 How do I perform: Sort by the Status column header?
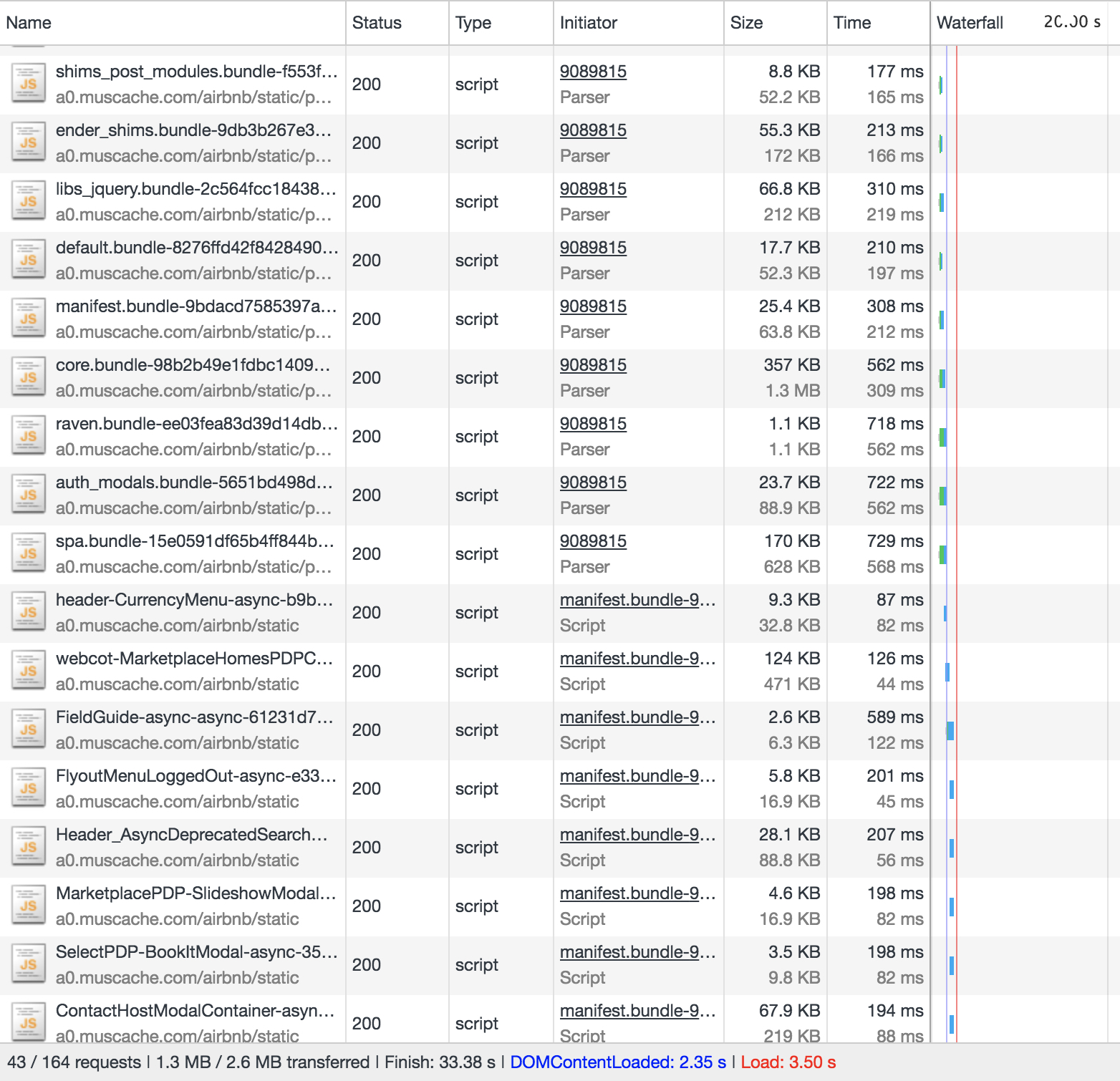(397, 23)
